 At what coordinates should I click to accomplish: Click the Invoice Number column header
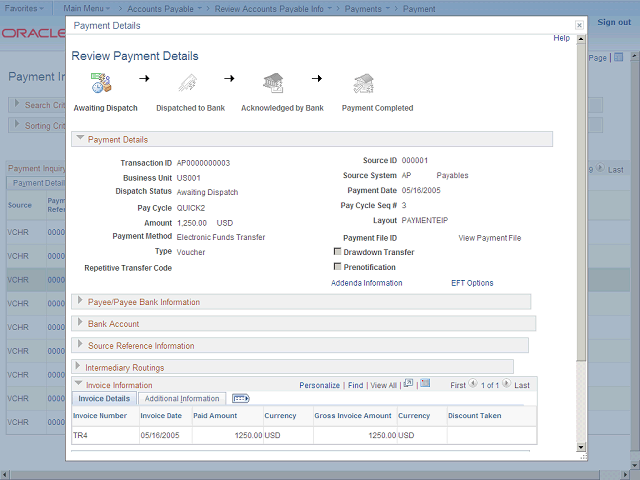click(x=100, y=416)
